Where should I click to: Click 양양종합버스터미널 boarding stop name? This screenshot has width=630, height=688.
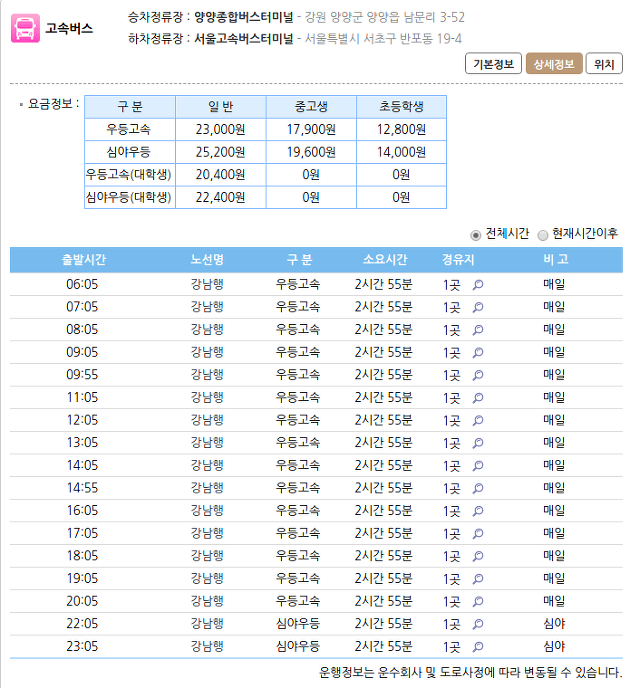[243, 17]
